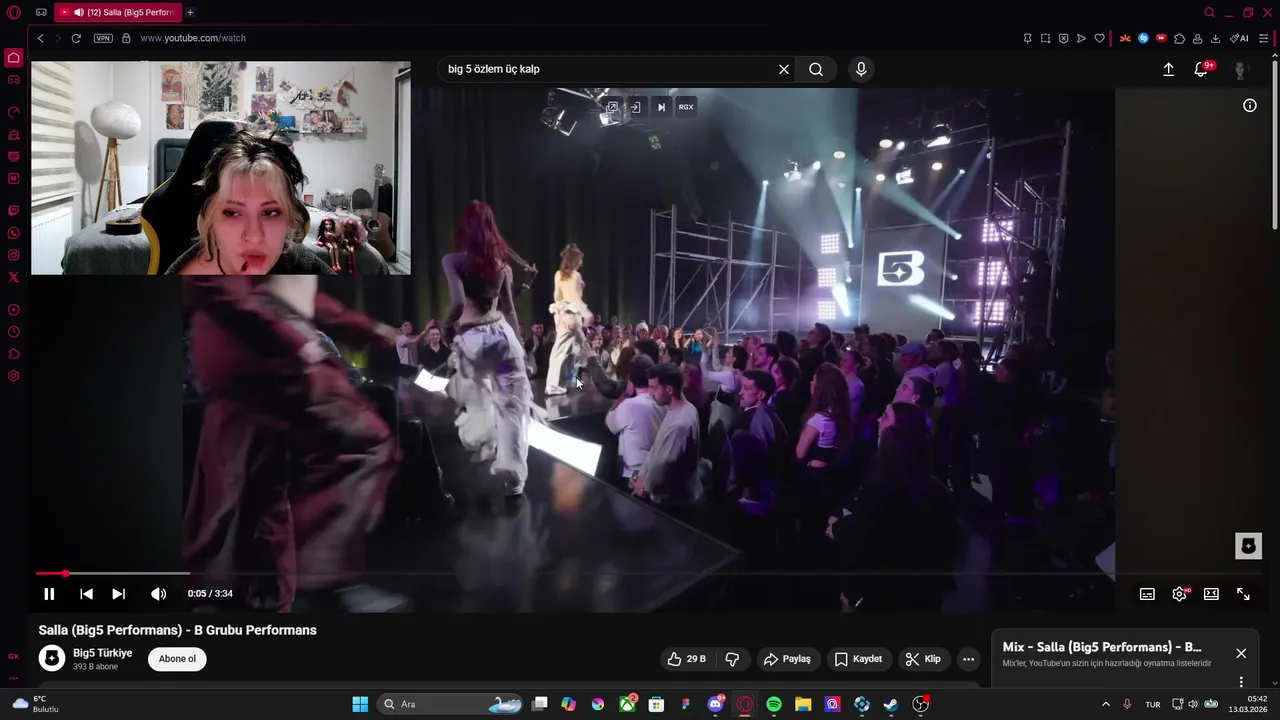
Task: Dislike the Salla video
Action: click(732, 659)
